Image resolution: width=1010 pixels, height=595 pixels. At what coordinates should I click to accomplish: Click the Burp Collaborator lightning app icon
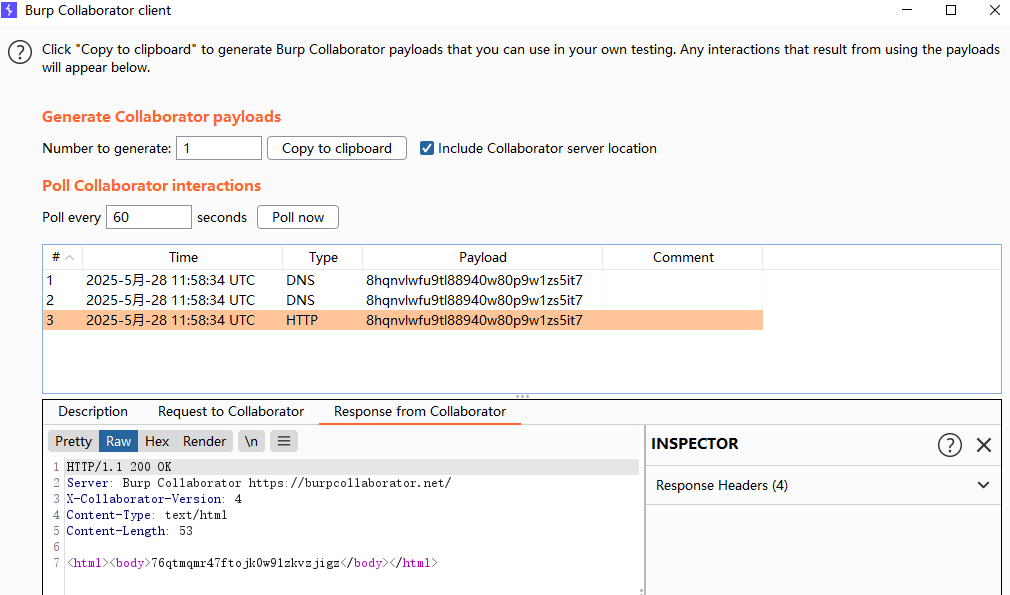(9, 10)
